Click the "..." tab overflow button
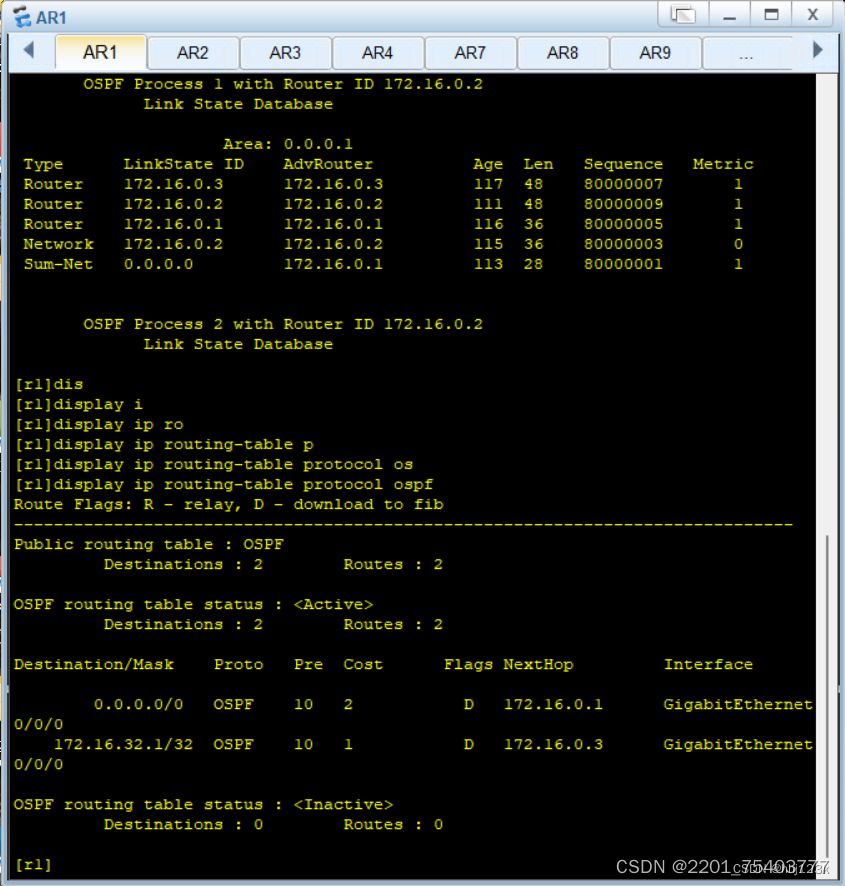The image size is (845, 886). pyautogui.click(x=747, y=53)
